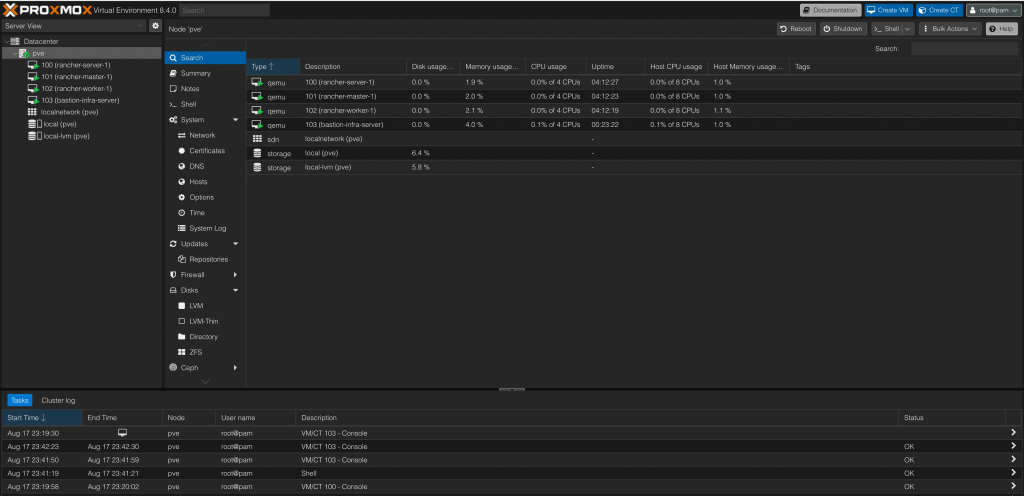Screen dimensions: 1024x496
Task: Open Network settings in node menu
Action: coord(204,136)
